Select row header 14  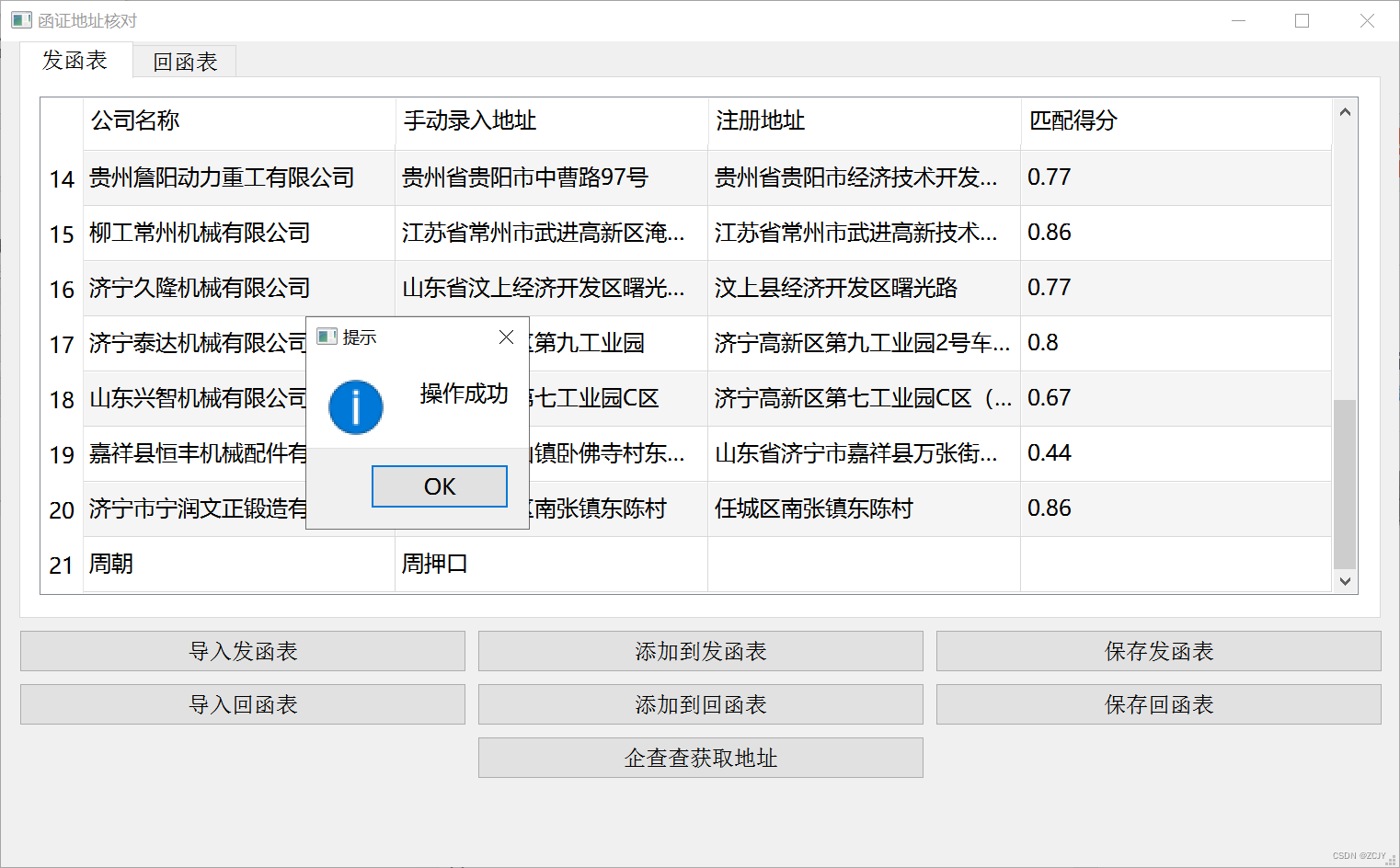click(x=62, y=178)
